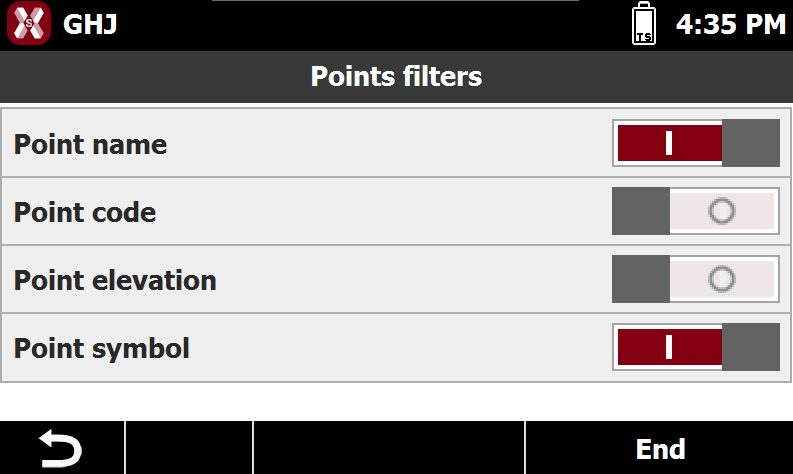
Task: Click the circle indicator on Point code switch
Action: [x=722, y=211]
